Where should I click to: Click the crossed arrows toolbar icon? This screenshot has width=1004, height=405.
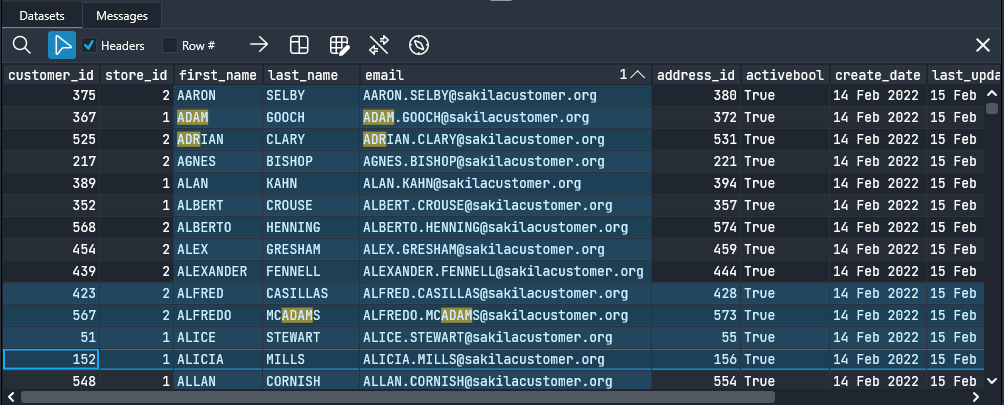click(379, 45)
